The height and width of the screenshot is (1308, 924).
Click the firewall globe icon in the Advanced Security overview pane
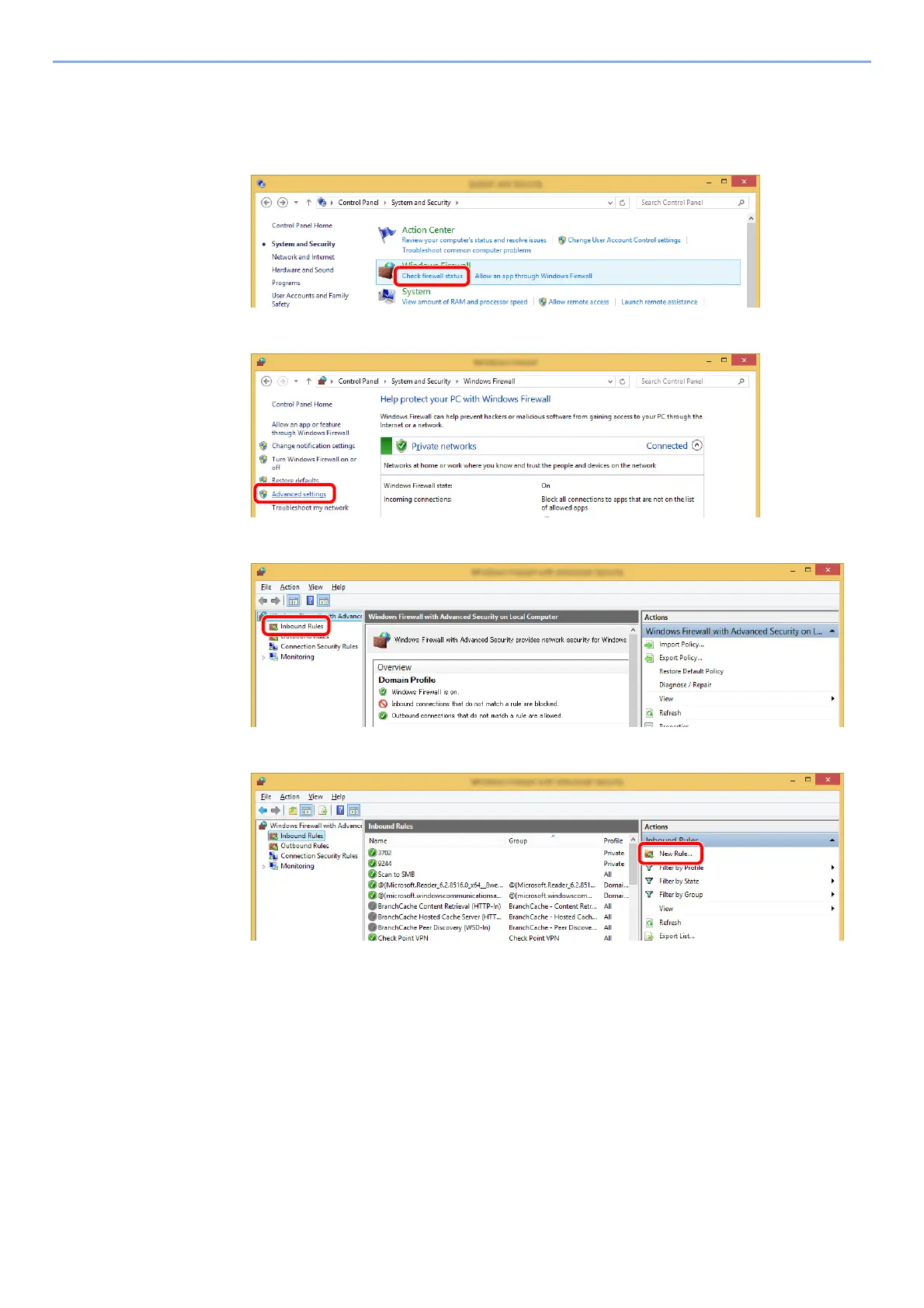(381, 640)
